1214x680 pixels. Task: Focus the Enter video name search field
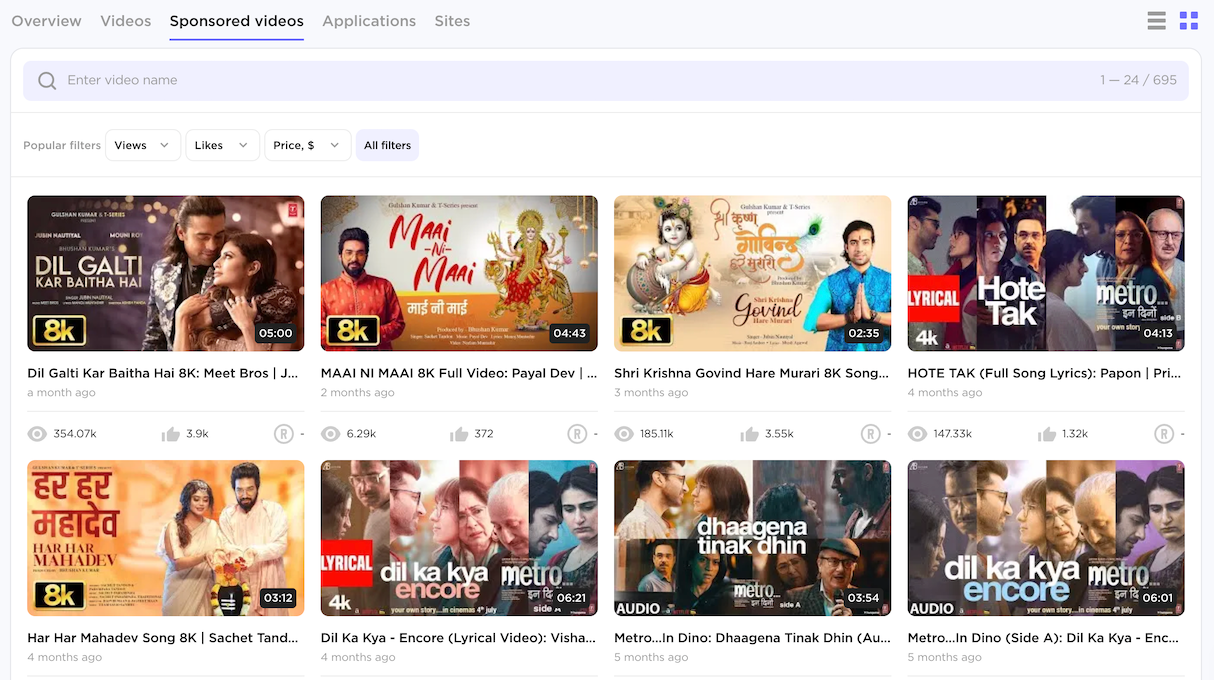click(580, 81)
